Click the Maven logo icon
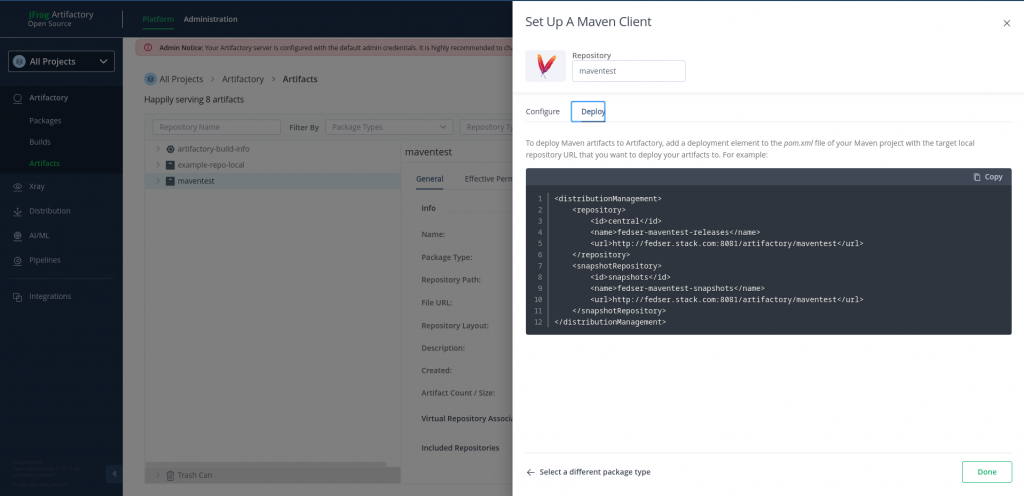The width and height of the screenshot is (1024, 496). (x=546, y=66)
